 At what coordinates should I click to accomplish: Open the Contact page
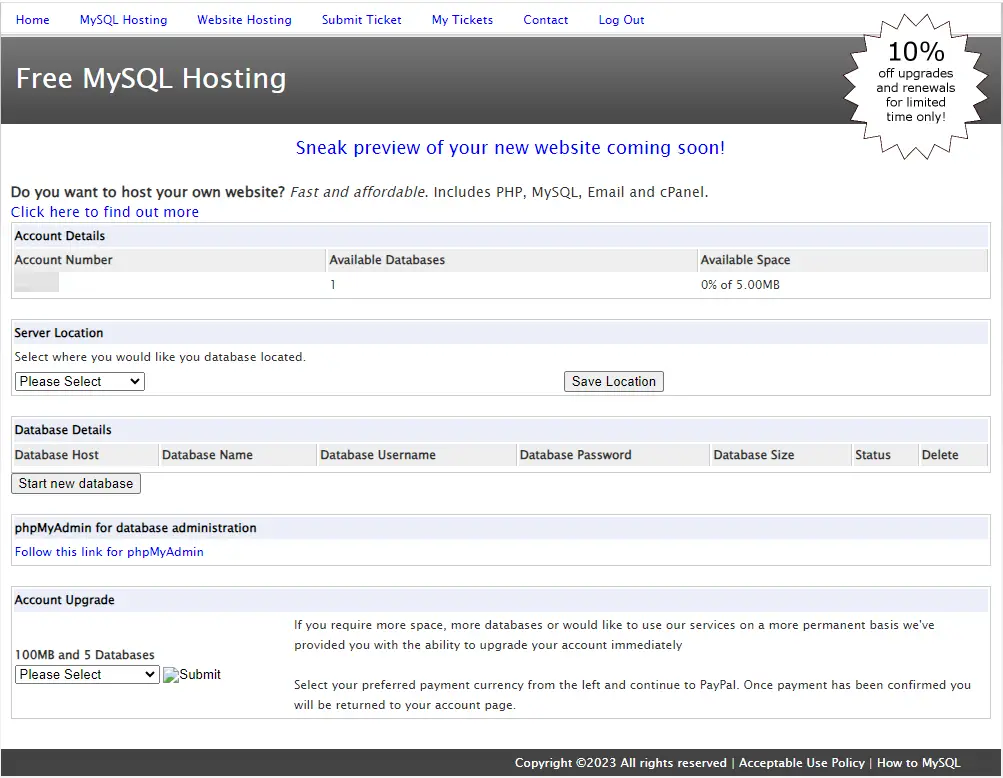click(546, 20)
